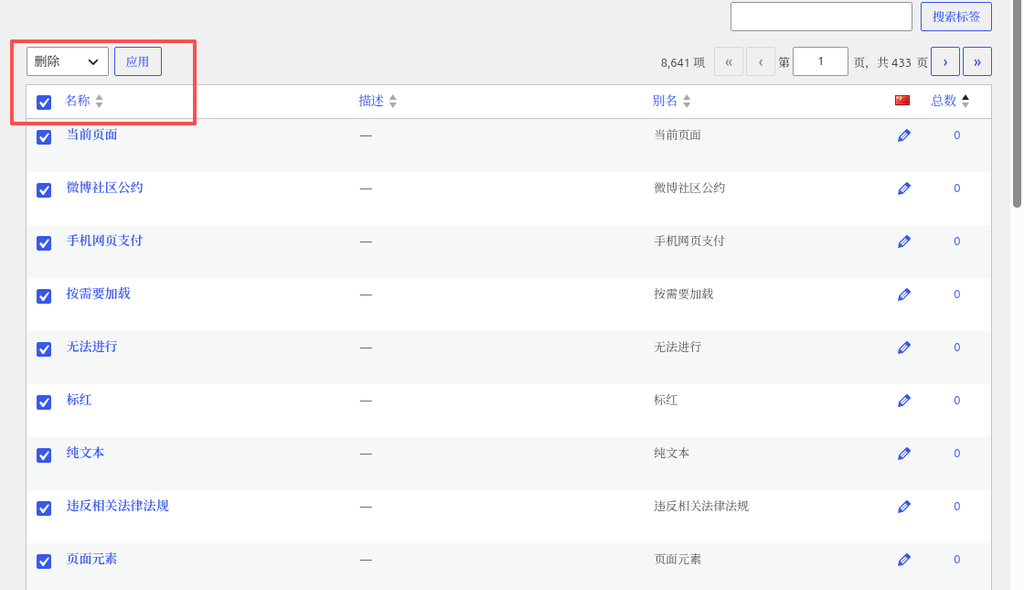Open the 手机网页支付 tag link

pos(104,240)
